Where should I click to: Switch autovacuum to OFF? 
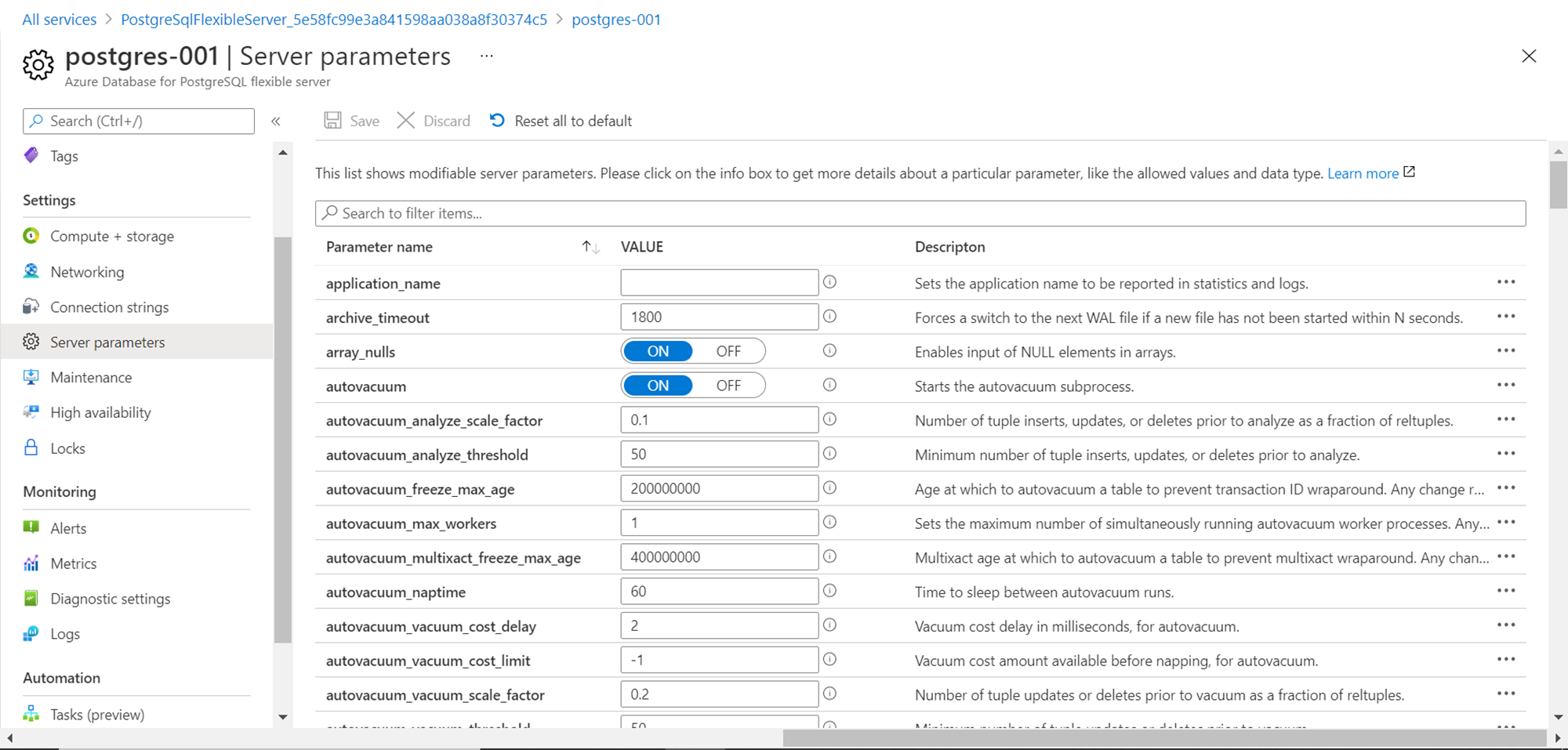point(728,386)
